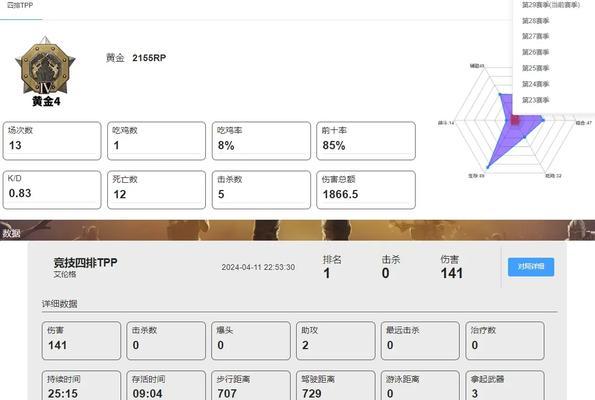Click the radar chart 综合 47 data point

(543, 120)
